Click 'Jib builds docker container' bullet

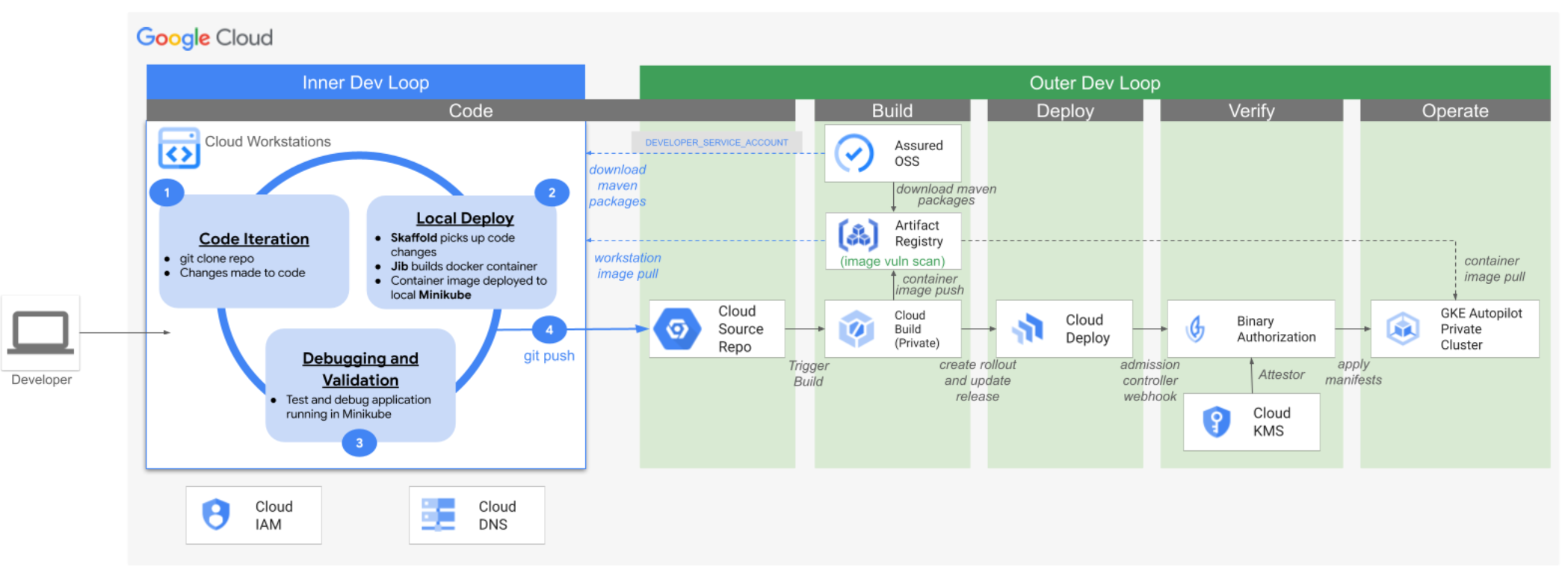point(463,266)
